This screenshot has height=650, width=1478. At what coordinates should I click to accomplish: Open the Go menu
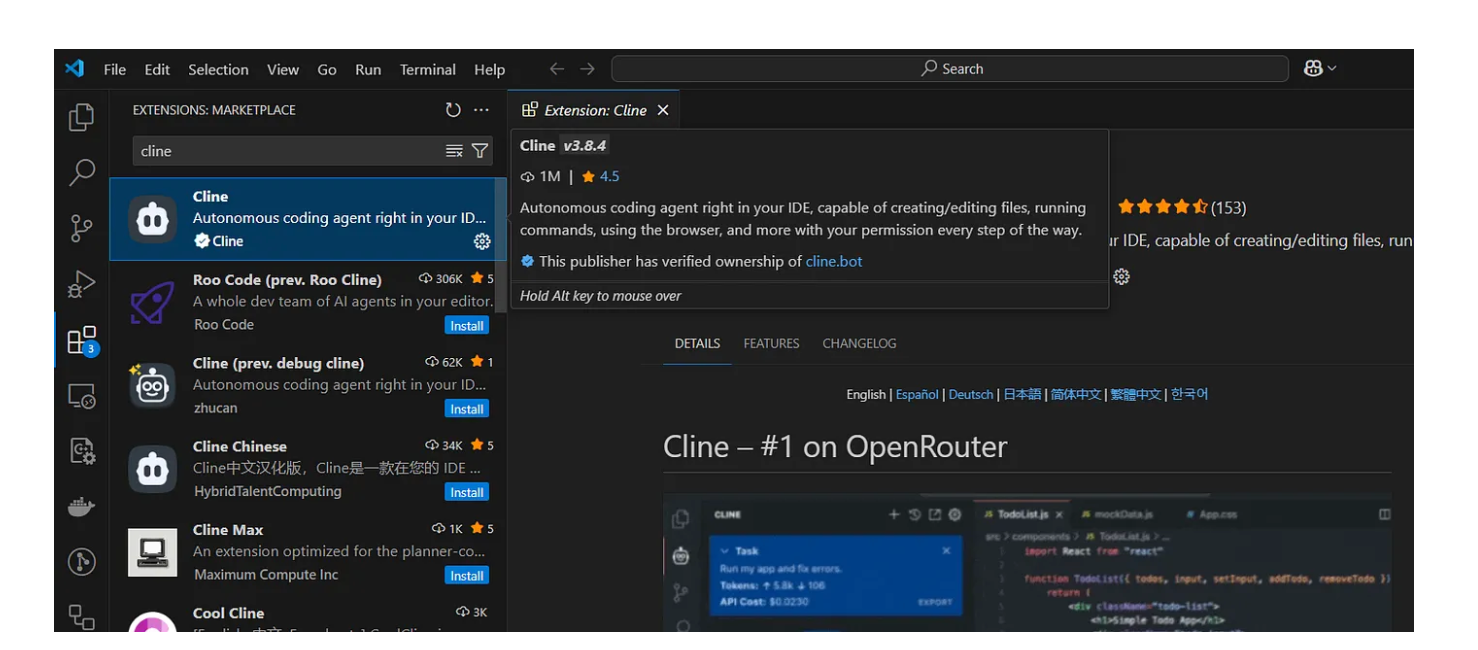[x=327, y=69]
